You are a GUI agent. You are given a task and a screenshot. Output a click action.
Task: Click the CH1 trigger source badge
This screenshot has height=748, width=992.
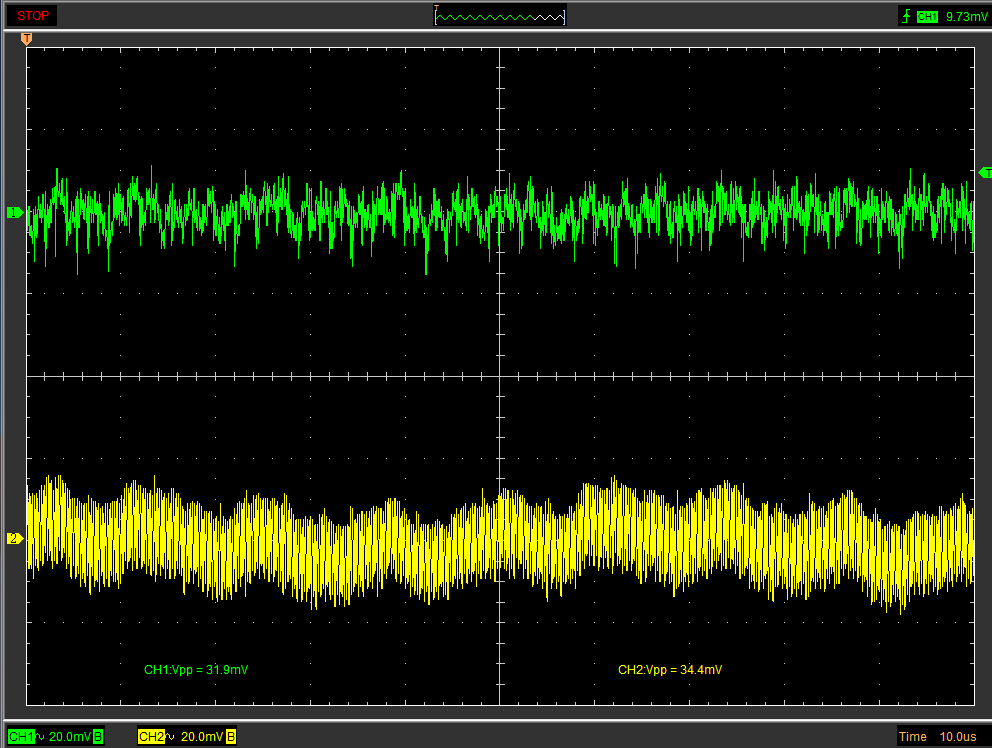click(x=927, y=16)
